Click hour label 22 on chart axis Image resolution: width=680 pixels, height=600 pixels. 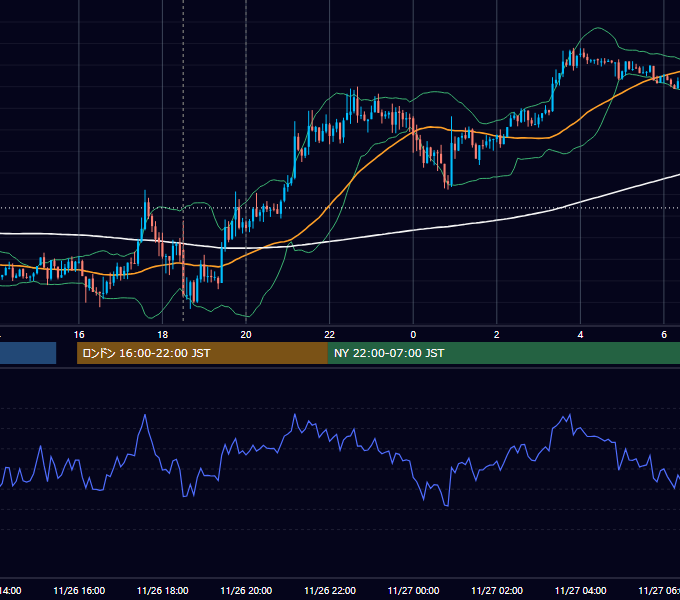pos(330,335)
